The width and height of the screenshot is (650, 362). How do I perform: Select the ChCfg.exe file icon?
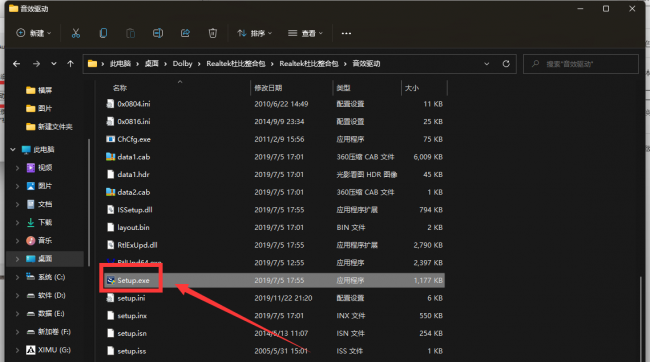click(110, 139)
